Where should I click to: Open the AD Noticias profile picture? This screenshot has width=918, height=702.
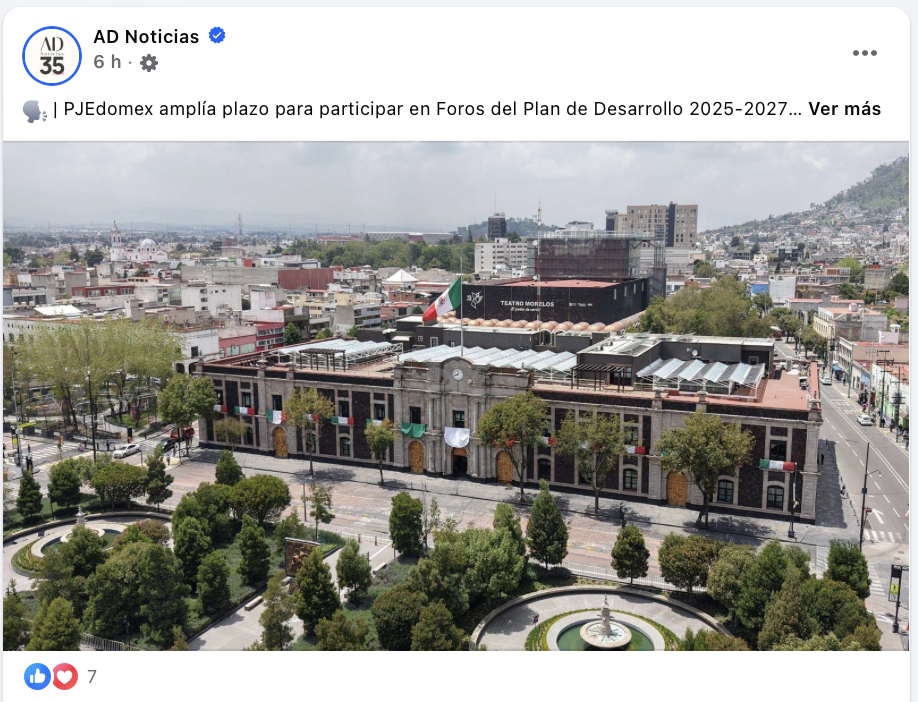[52, 56]
